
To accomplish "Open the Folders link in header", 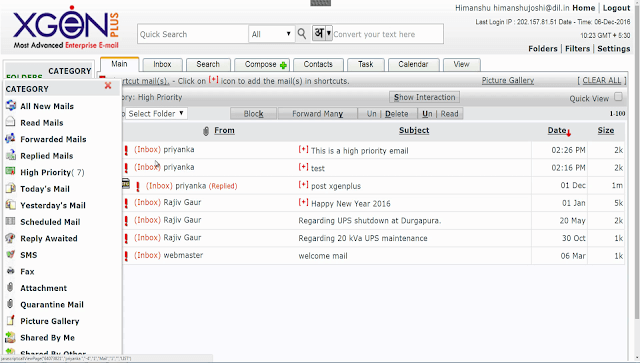I will (543, 49).
